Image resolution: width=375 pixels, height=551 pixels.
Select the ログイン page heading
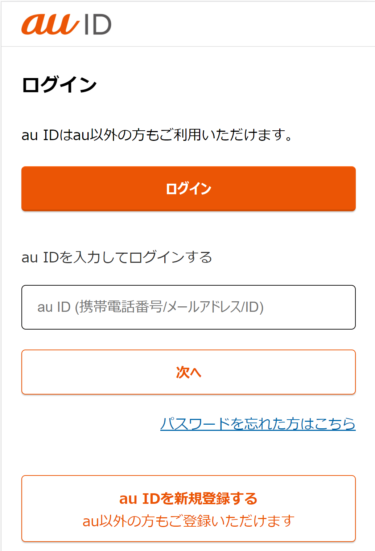(x=59, y=85)
